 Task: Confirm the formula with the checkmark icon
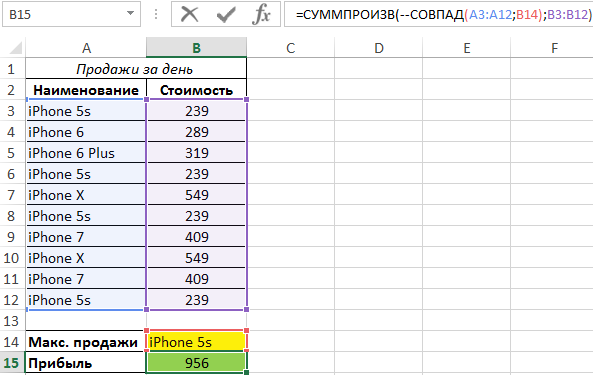click(x=226, y=15)
